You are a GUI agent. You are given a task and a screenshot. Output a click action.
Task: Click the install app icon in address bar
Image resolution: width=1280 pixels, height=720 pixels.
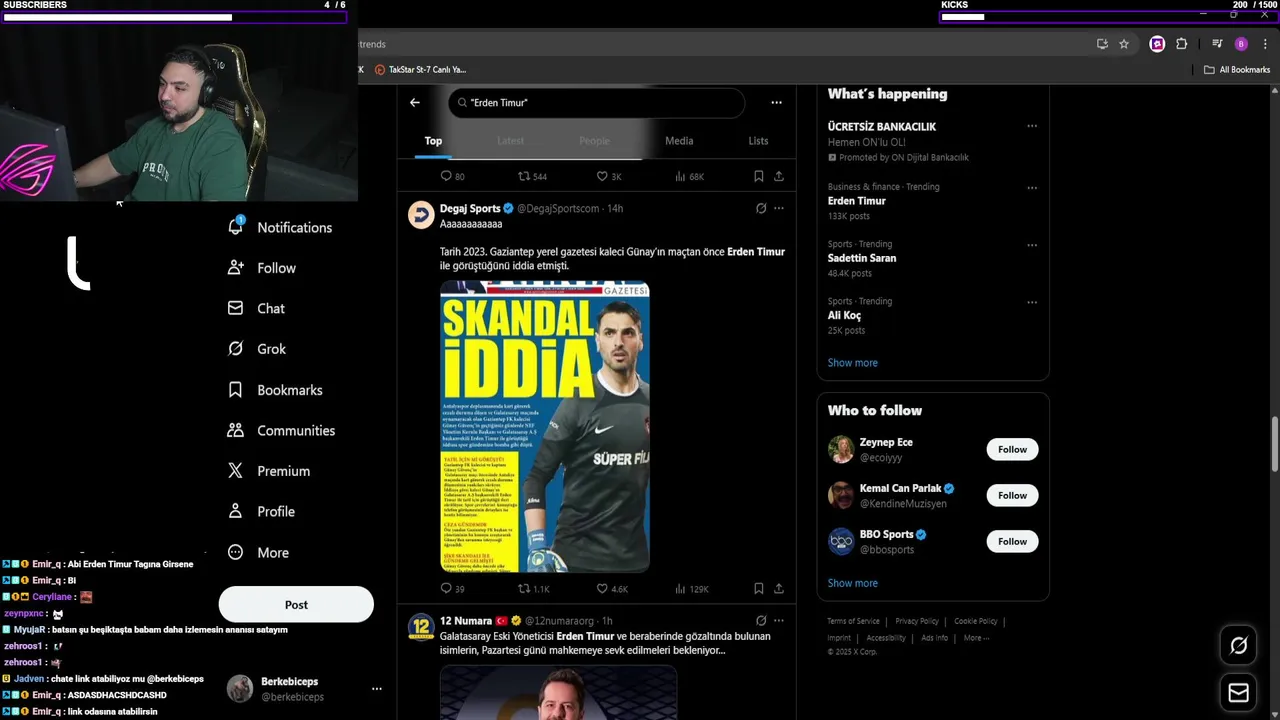(1102, 44)
